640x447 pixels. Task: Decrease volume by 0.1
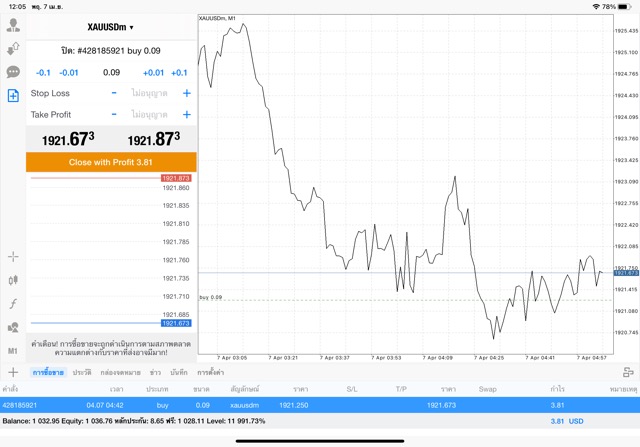pos(43,73)
